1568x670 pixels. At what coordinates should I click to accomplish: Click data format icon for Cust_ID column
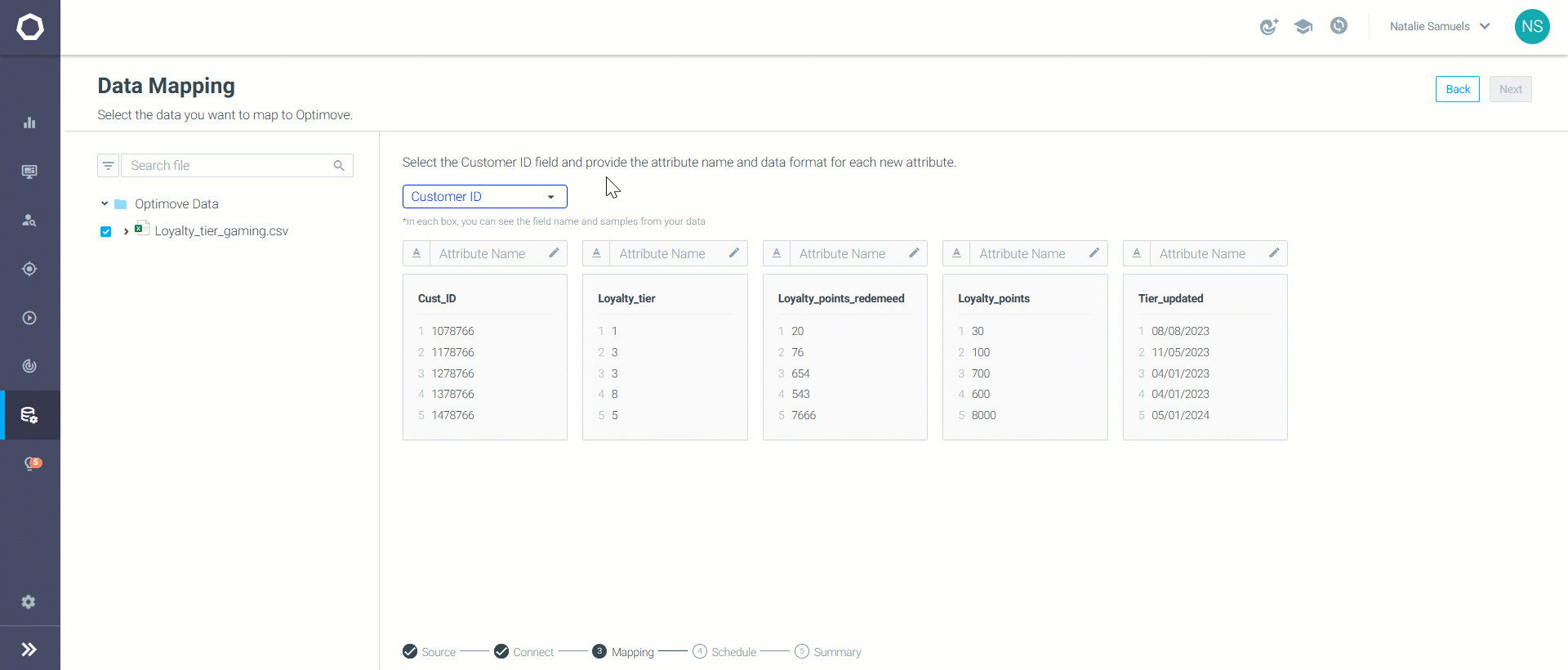click(416, 253)
